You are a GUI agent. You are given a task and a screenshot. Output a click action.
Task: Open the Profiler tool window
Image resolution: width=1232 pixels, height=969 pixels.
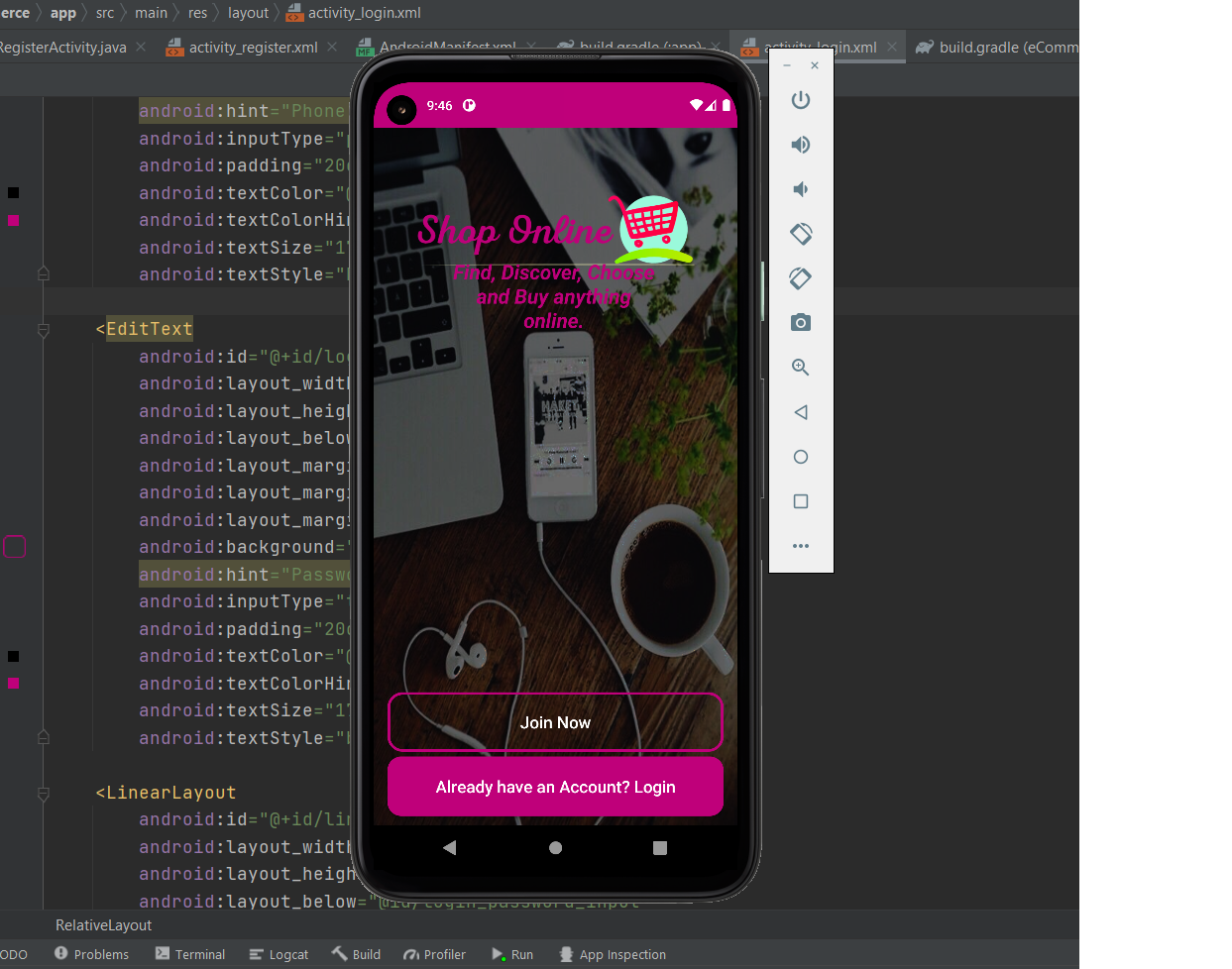click(x=434, y=954)
